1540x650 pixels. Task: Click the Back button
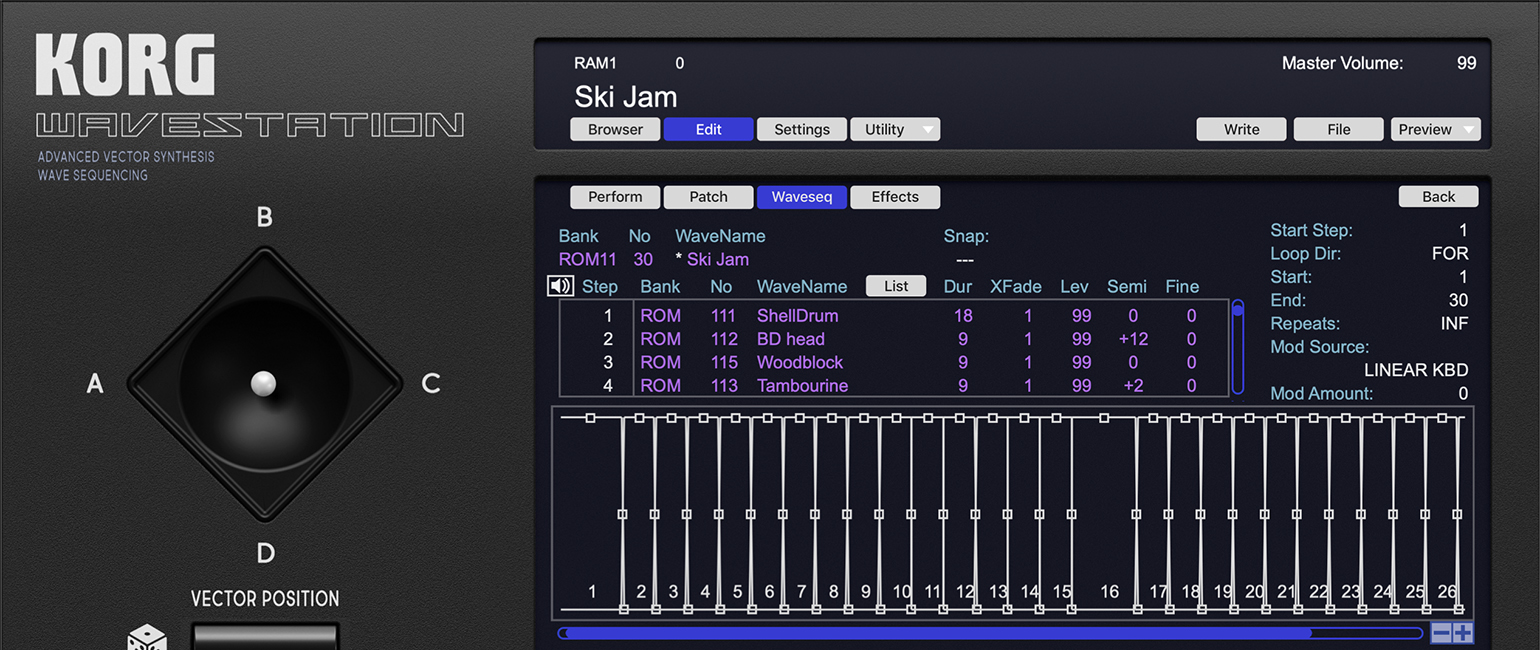click(x=1439, y=197)
